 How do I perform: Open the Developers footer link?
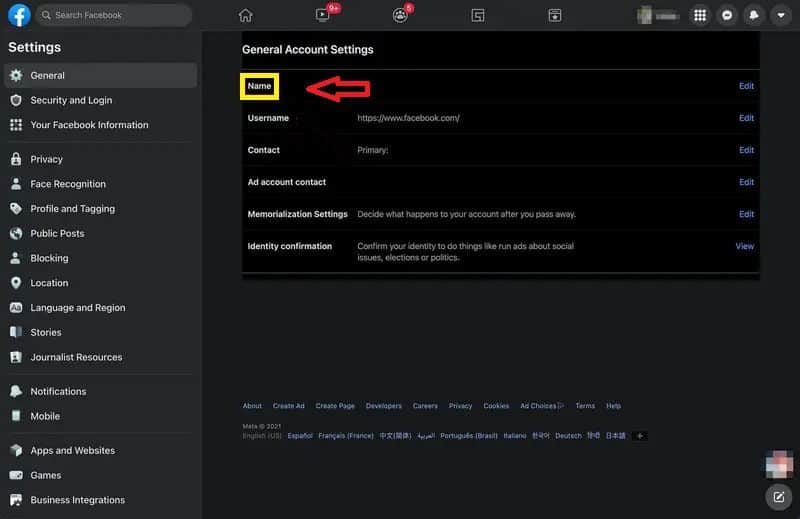point(384,406)
